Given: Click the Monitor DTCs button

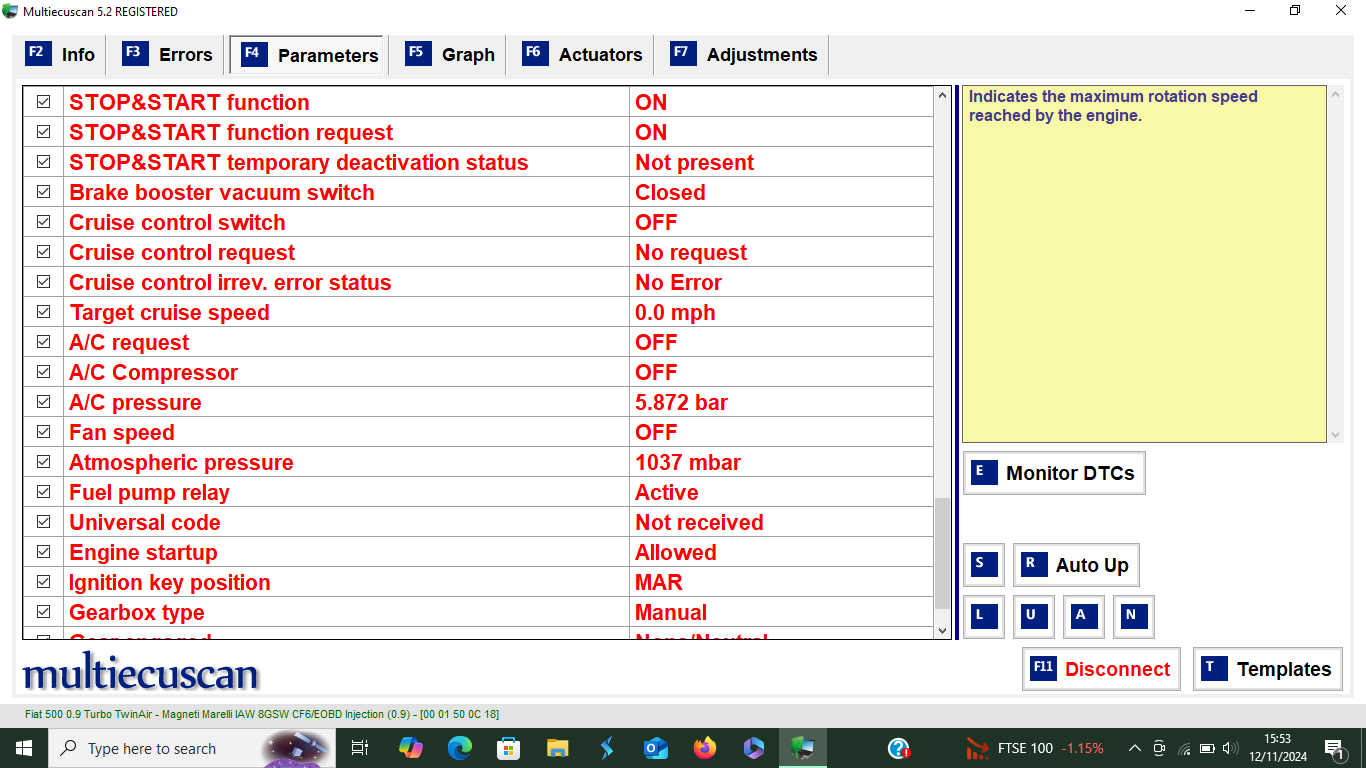Looking at the screenshot, I should (1053, 473).
